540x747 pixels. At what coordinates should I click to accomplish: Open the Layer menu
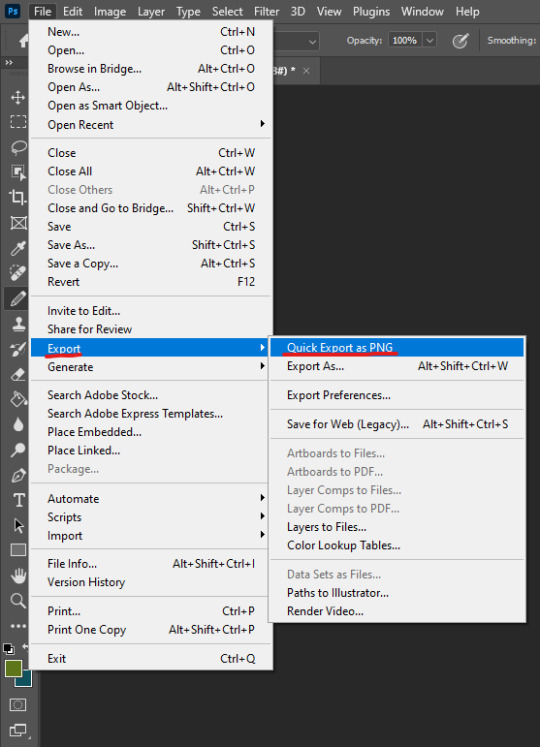pyautogui.click(x=151, y=11)
